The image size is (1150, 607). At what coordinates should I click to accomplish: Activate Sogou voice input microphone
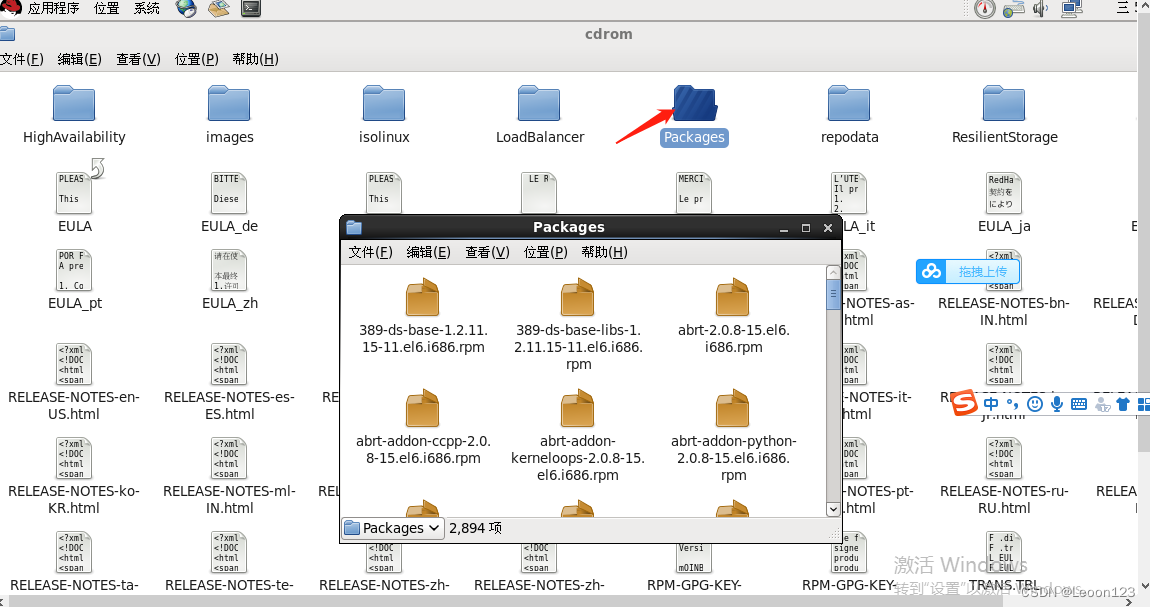point(1057,404)
